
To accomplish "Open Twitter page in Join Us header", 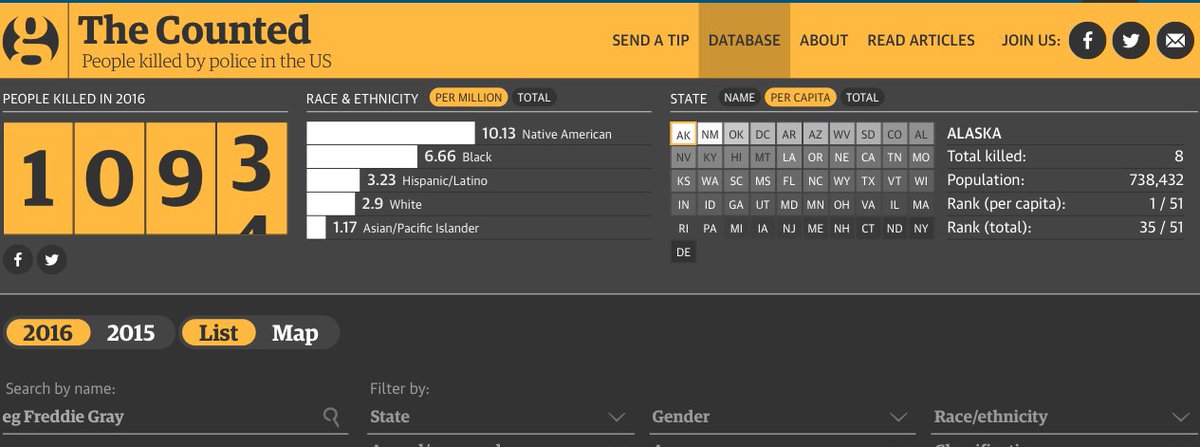I will coord(1130,41).
